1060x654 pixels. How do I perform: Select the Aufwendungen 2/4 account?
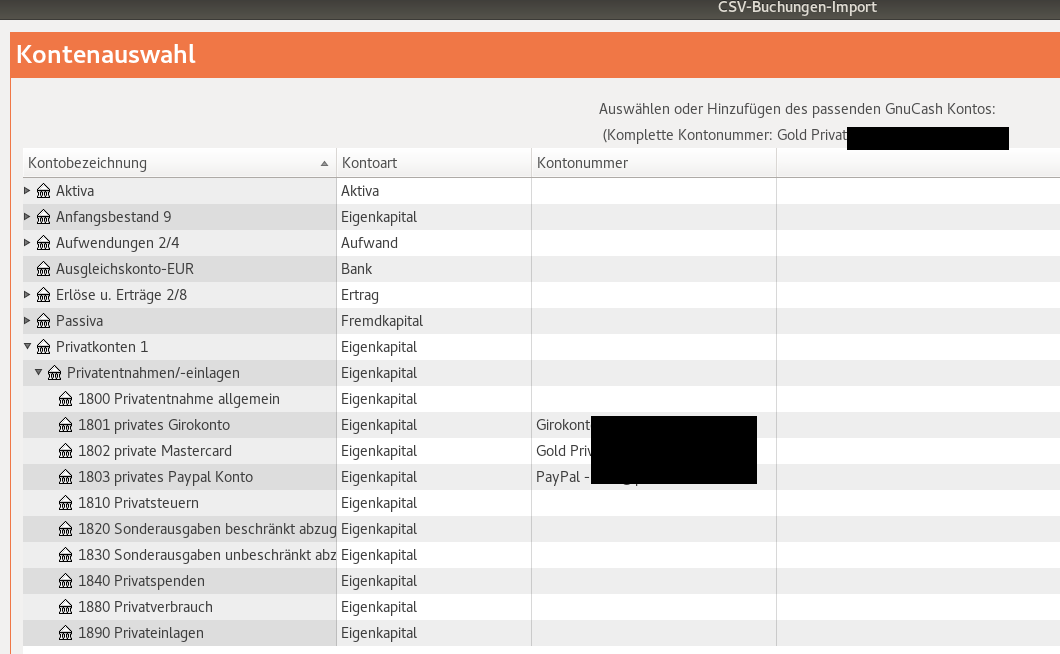[541, 243]
